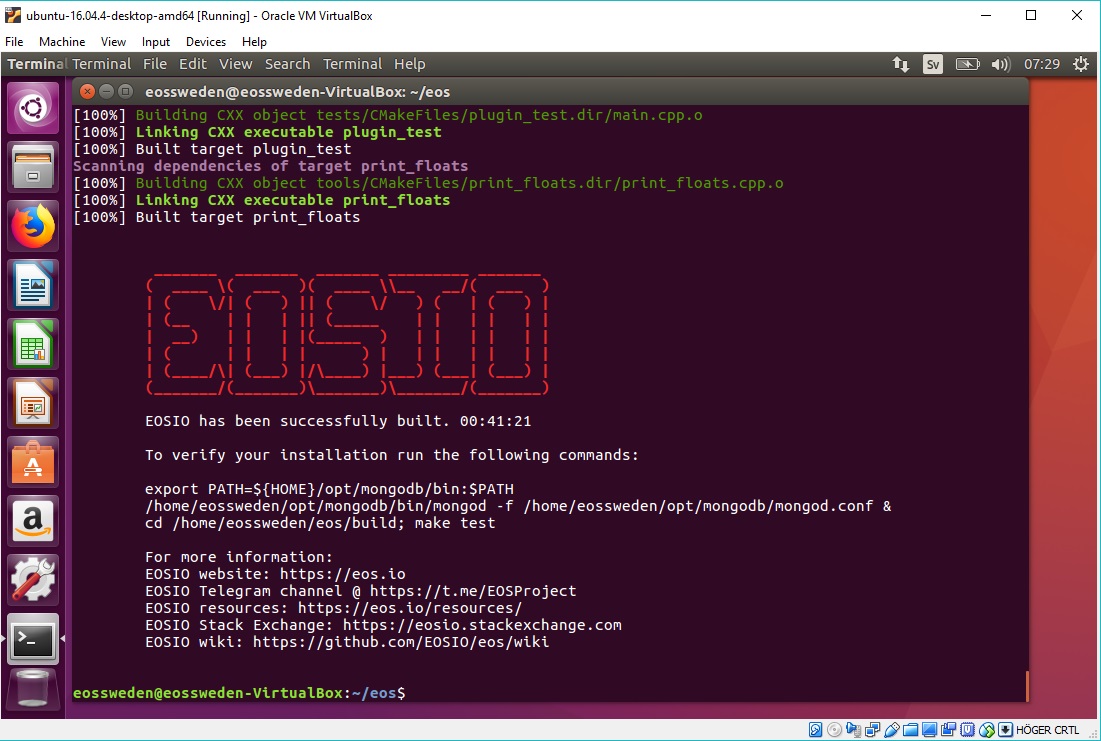Viewport: 1101px width, 741px height.
Task: Click the VirtualBox USB devices status icon
Action: click(892, 730)
